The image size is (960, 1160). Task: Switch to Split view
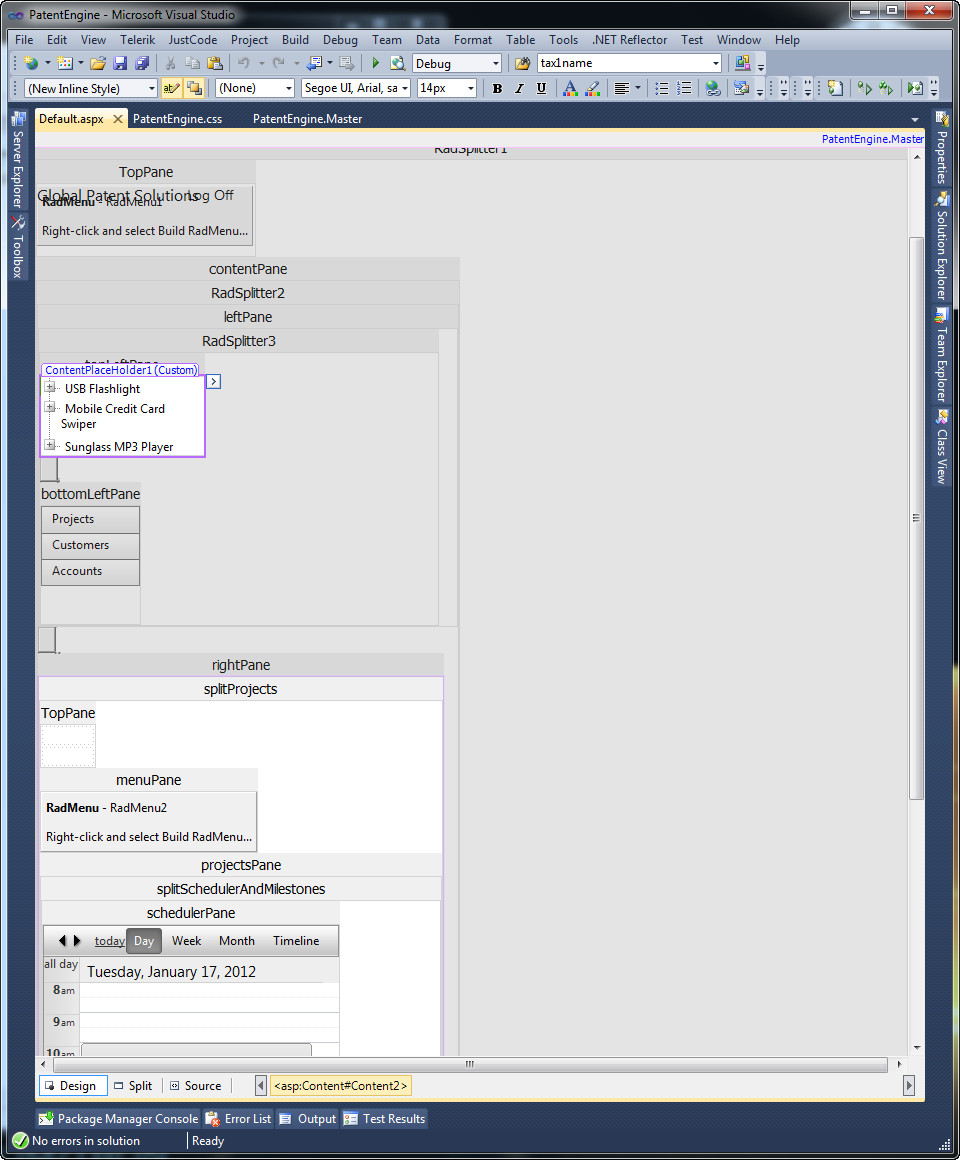pos(133,1086)
